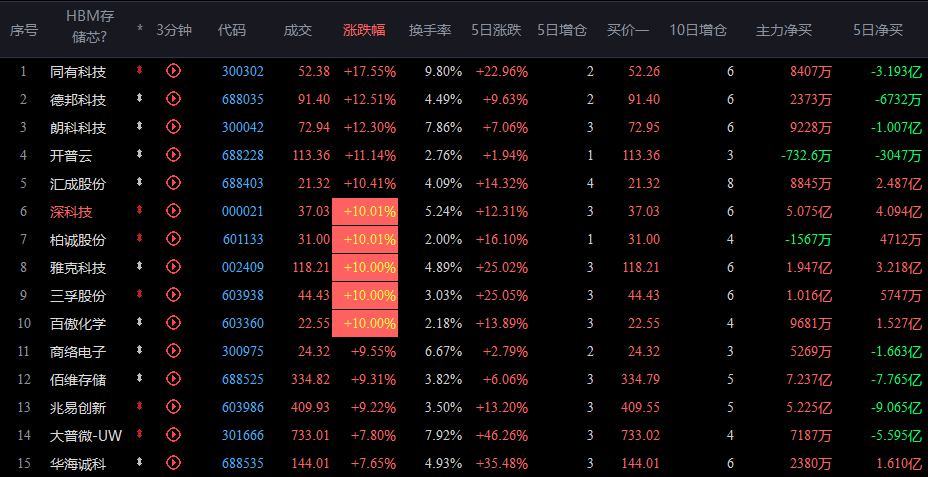Click the 序号 column header
Image resolution: width=928 pixels, height=477 pixels.
click(x=24, y=30)
